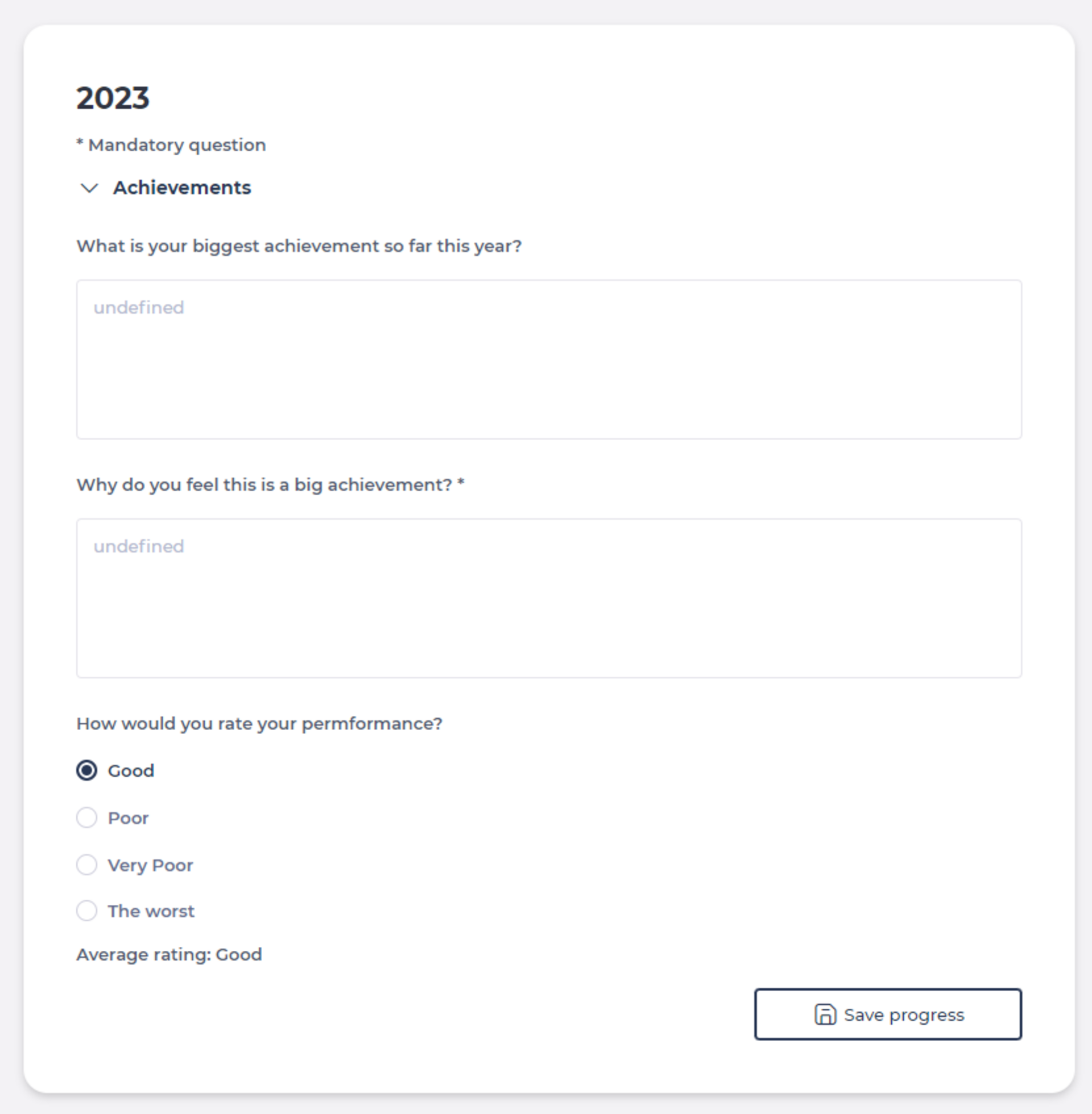
Task: Select the Good radio button
Action: (x=86, y=770)
